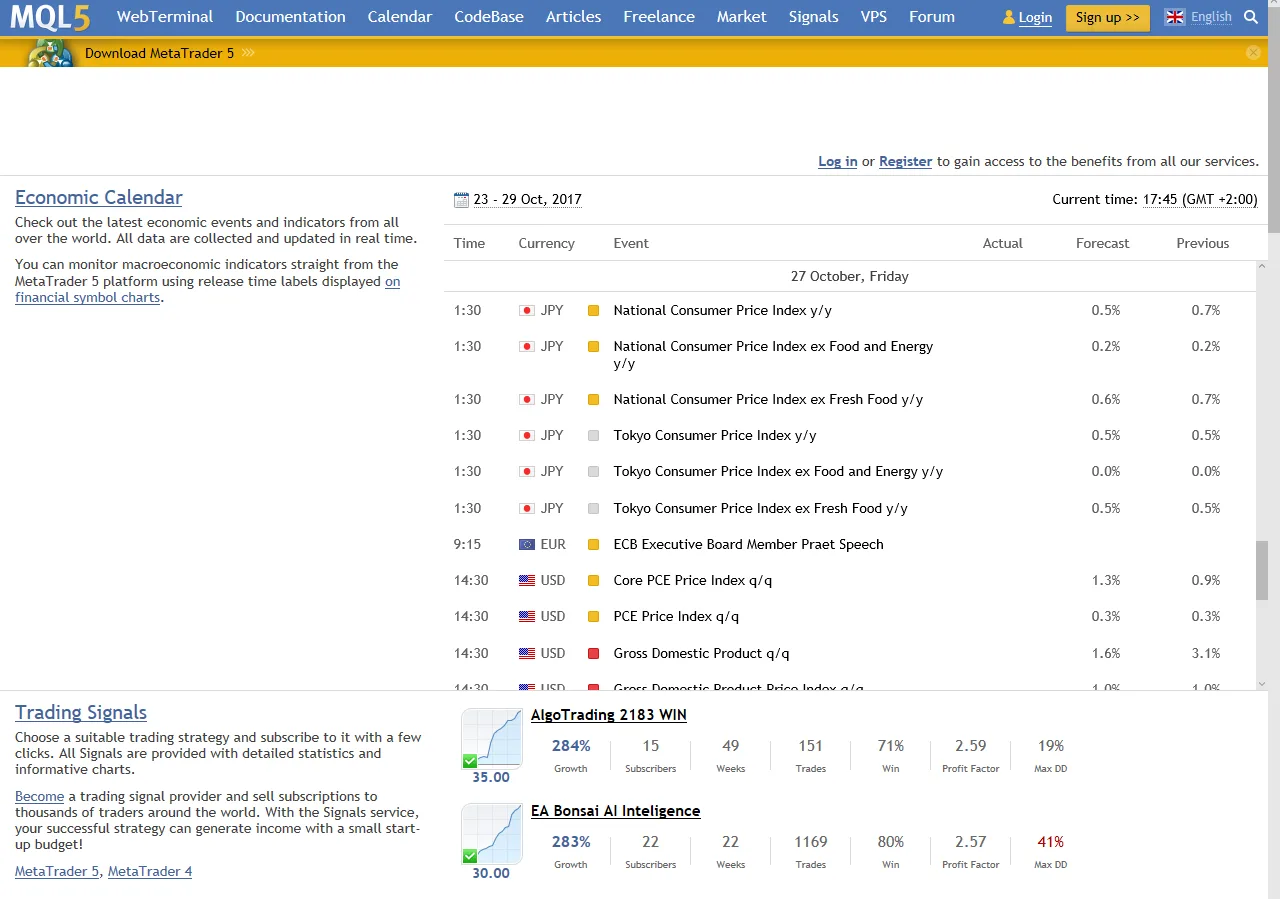This screenshot has height=899, width=1280.
Task: Click the Event column header
Action: (631, 243)
